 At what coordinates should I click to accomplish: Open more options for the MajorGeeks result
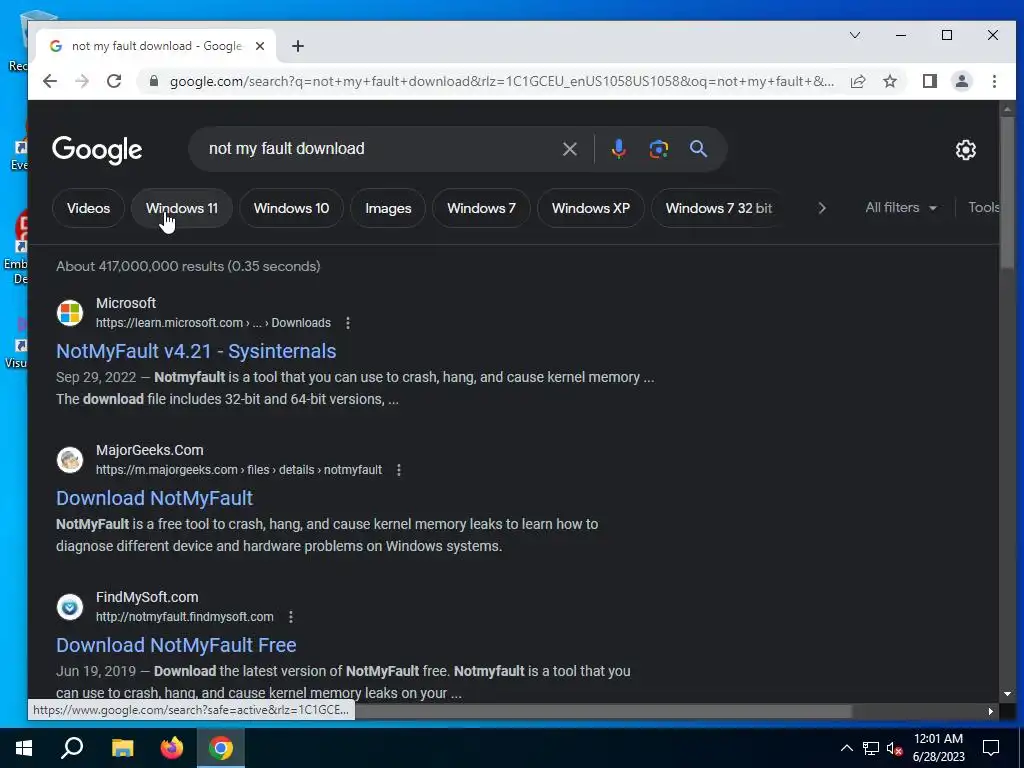[399, 470]
